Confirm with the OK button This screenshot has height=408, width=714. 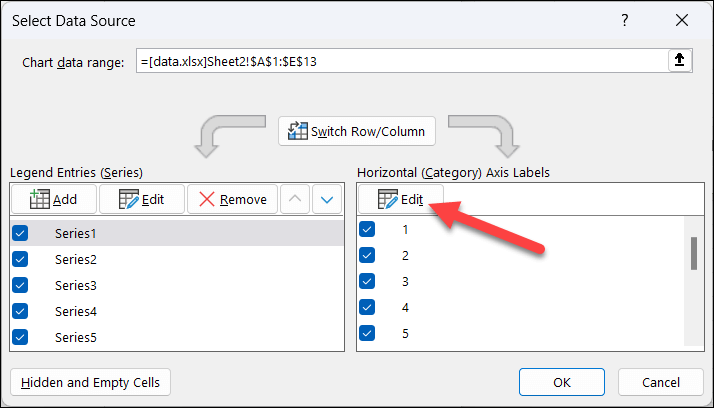(562, 382)
